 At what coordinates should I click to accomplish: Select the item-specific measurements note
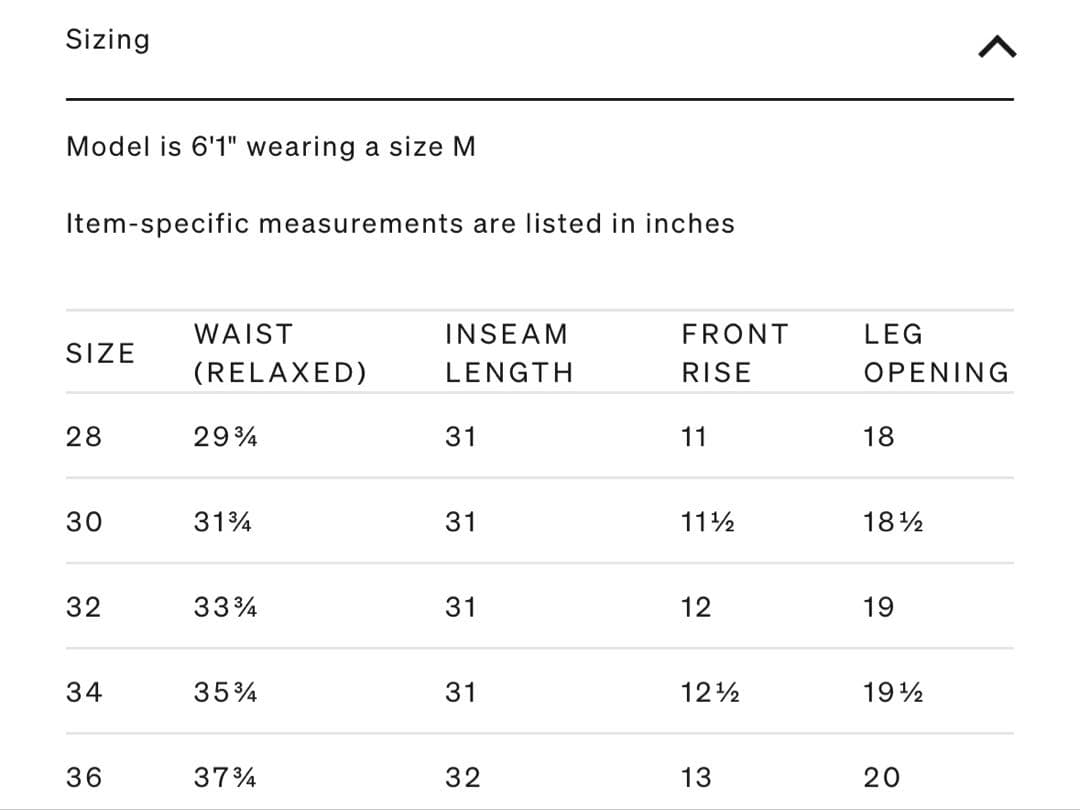(400, 223)
